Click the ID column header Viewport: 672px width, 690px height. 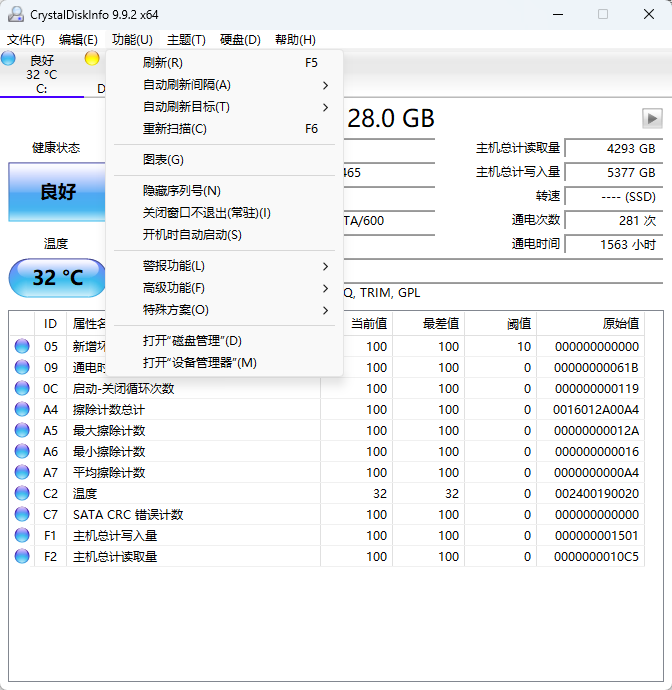tap(50, 324)
